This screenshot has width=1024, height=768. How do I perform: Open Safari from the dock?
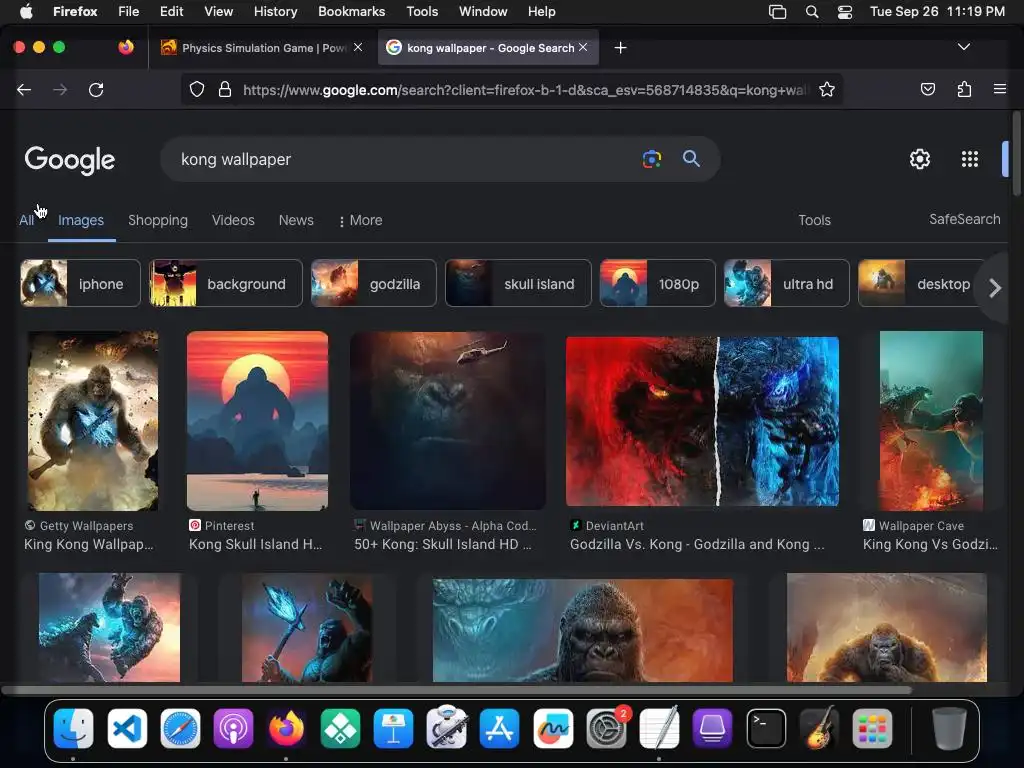[180, 728]
